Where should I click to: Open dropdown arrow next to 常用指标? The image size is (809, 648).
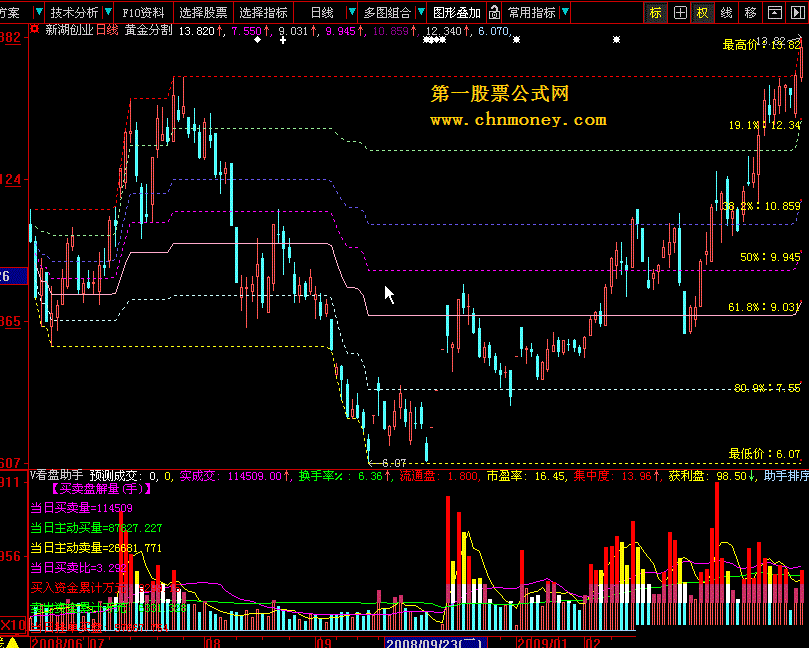(x=564, y=12)
